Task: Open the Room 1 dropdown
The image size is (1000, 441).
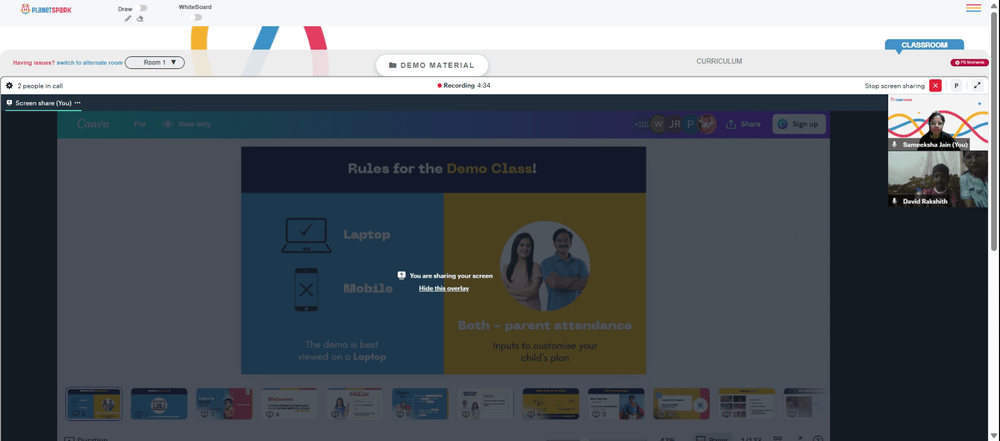Action: click(155, 63)
